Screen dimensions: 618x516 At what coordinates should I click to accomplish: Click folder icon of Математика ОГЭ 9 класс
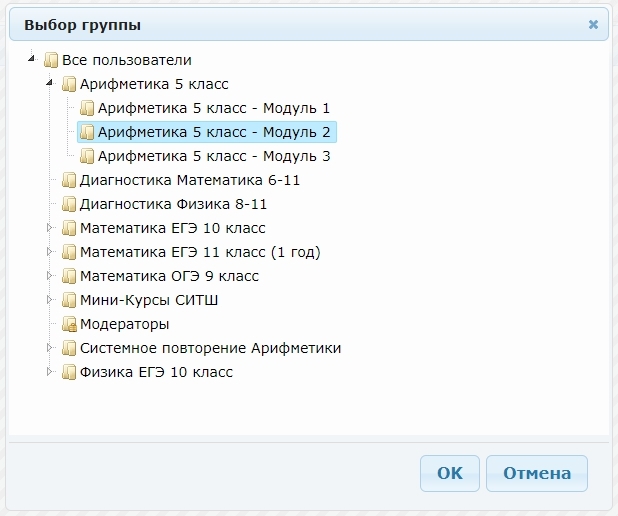69,276
